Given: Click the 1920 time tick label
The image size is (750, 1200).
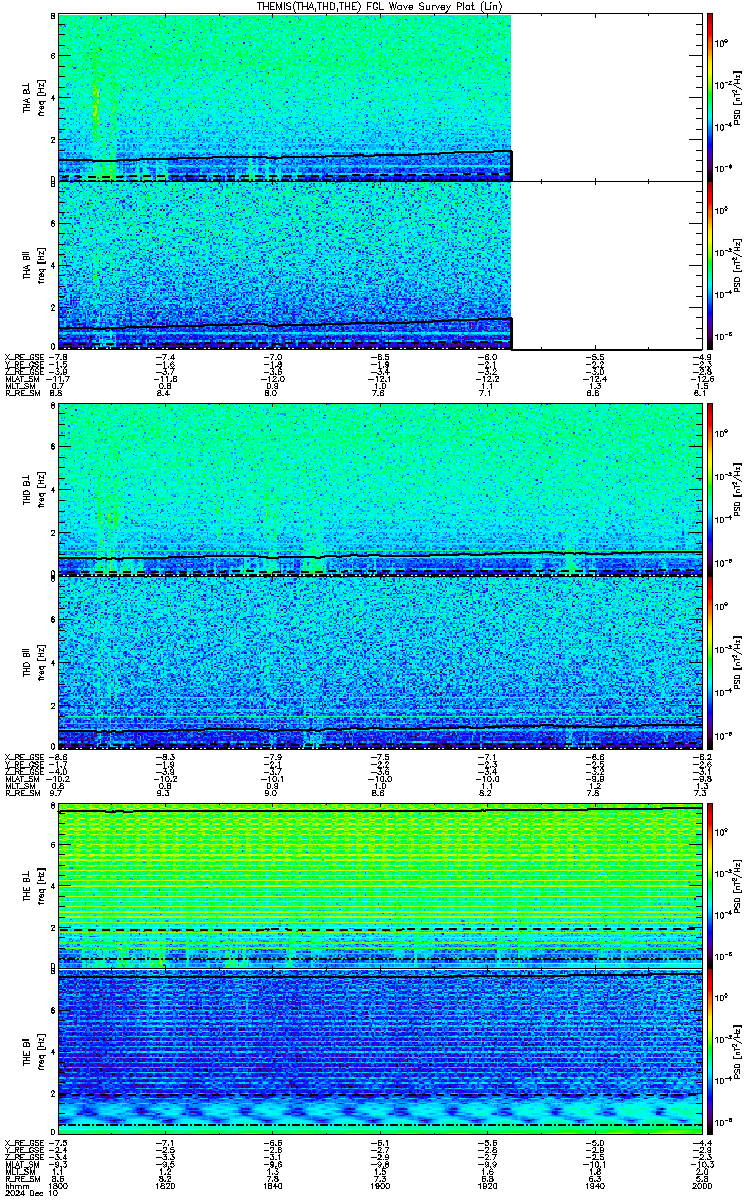Looking at the screenshot, I should coord(487,1186).
